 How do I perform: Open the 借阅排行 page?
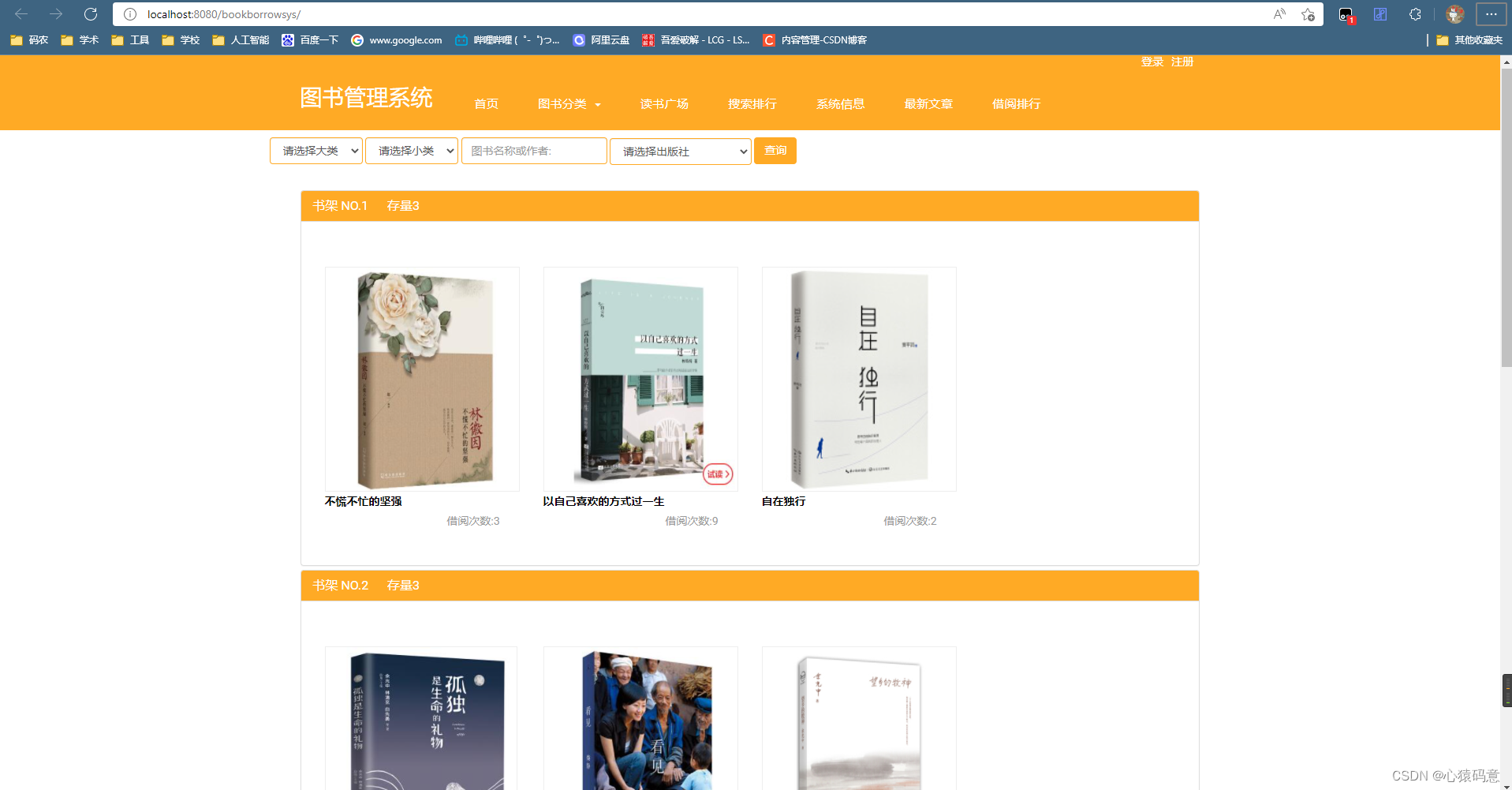coord(1016,104)
